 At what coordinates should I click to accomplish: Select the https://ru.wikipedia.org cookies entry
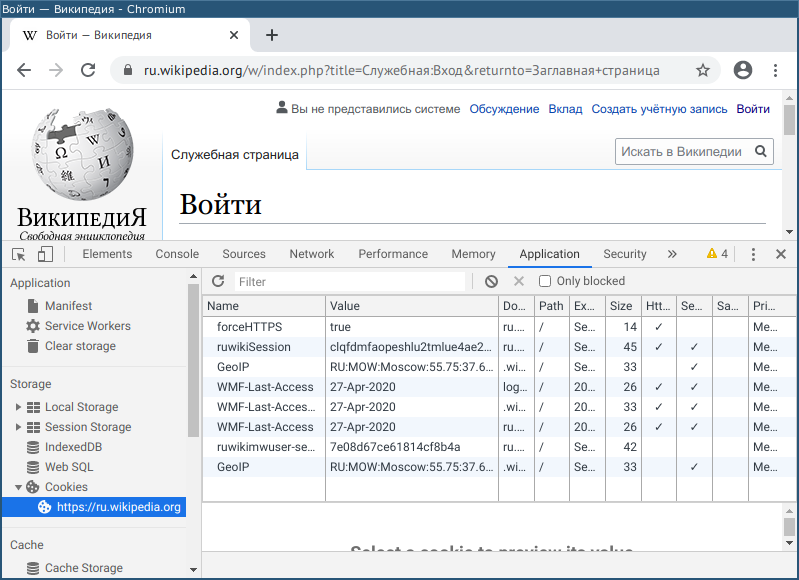[94, 507]
